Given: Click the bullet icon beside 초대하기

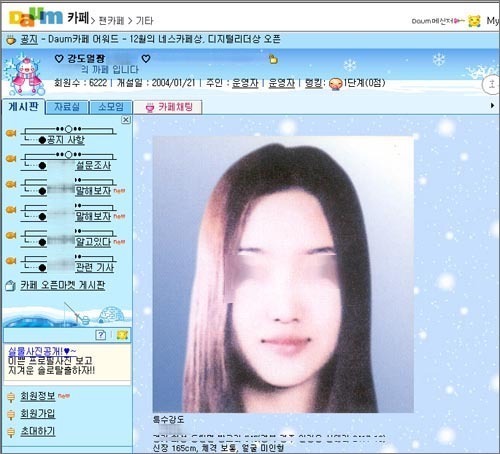Looking at the screenshot, I should [x=11, y=432].
